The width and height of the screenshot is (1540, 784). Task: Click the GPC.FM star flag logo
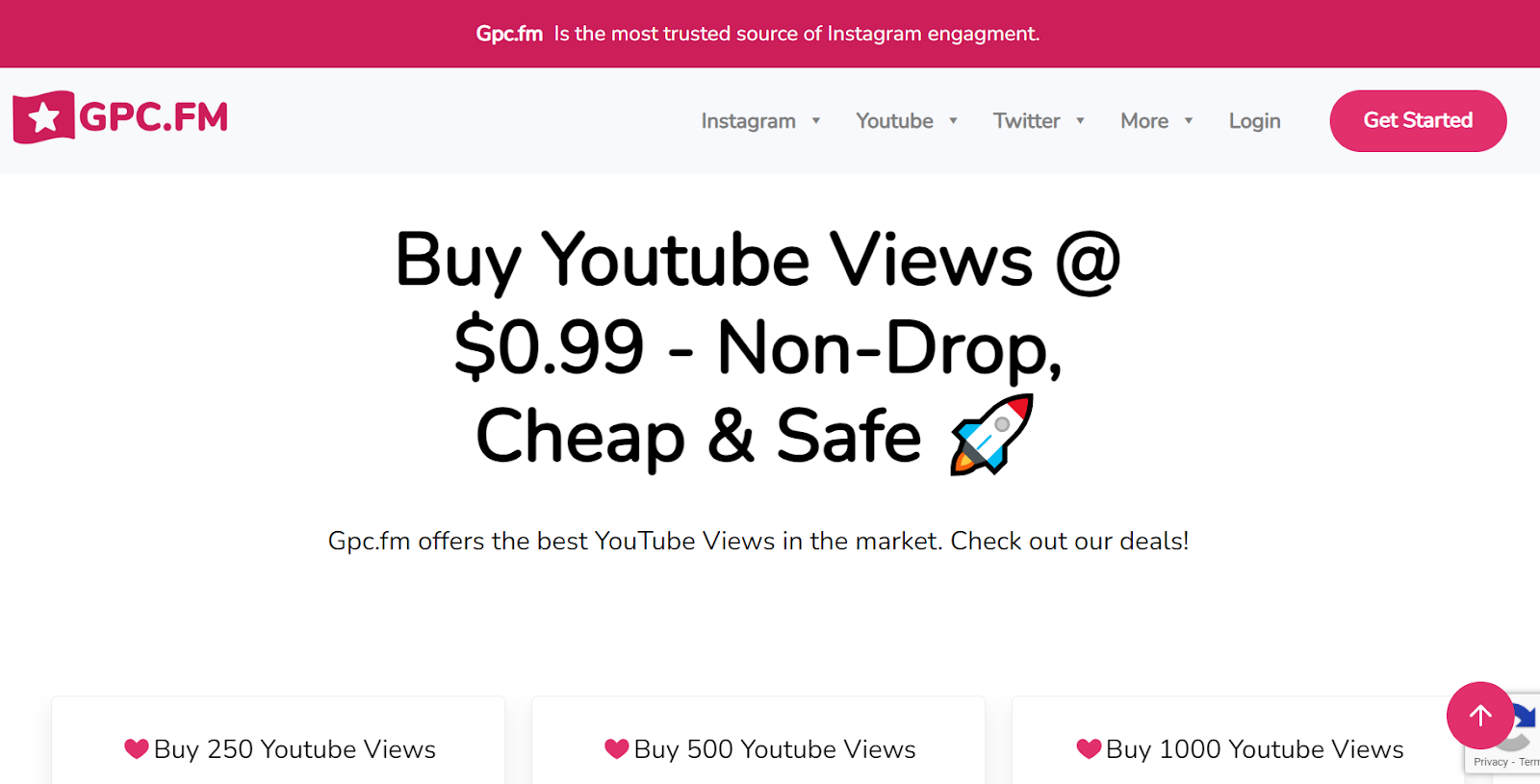click(43, 117)
